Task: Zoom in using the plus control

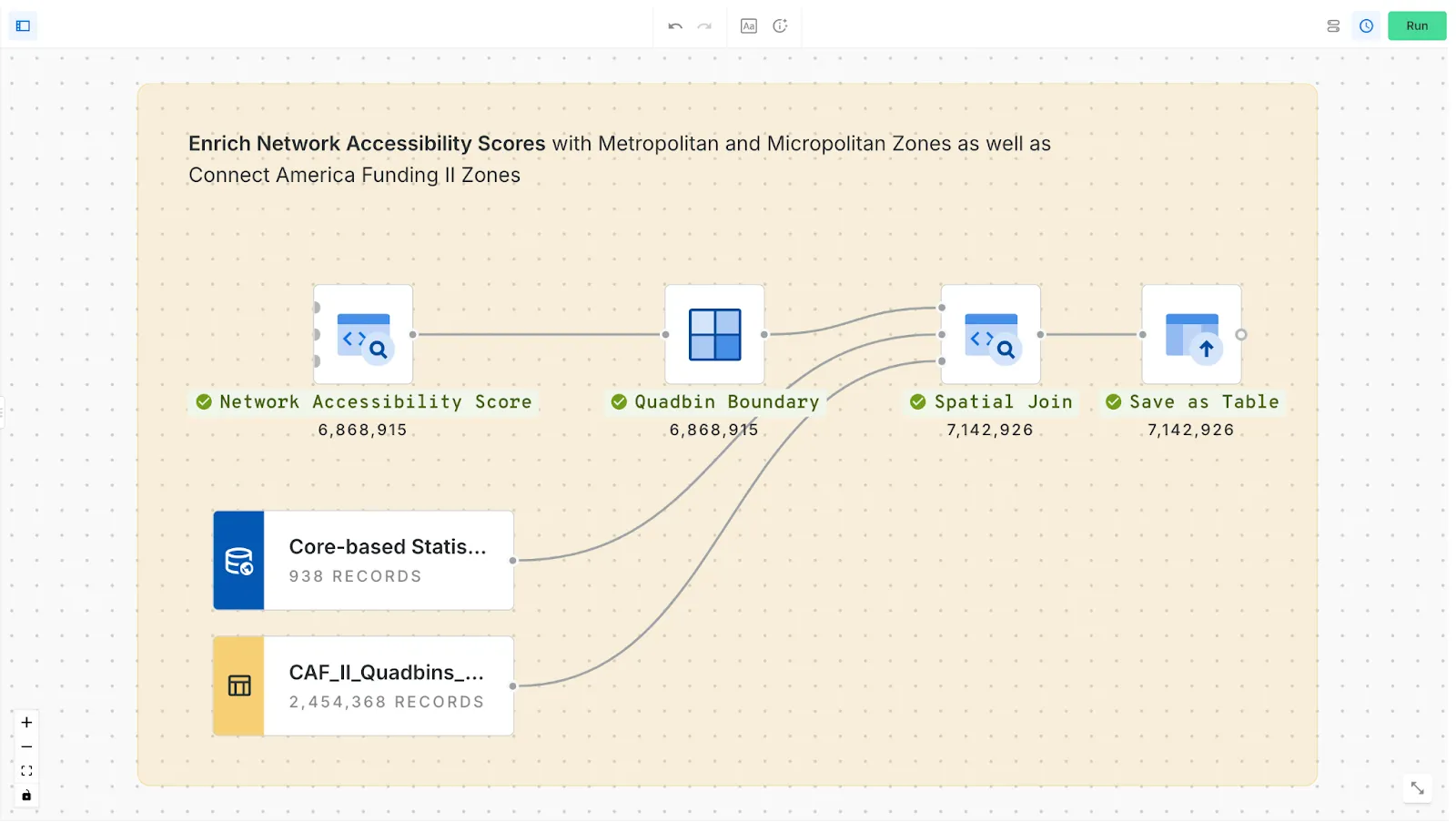Action: click(25, 722)
